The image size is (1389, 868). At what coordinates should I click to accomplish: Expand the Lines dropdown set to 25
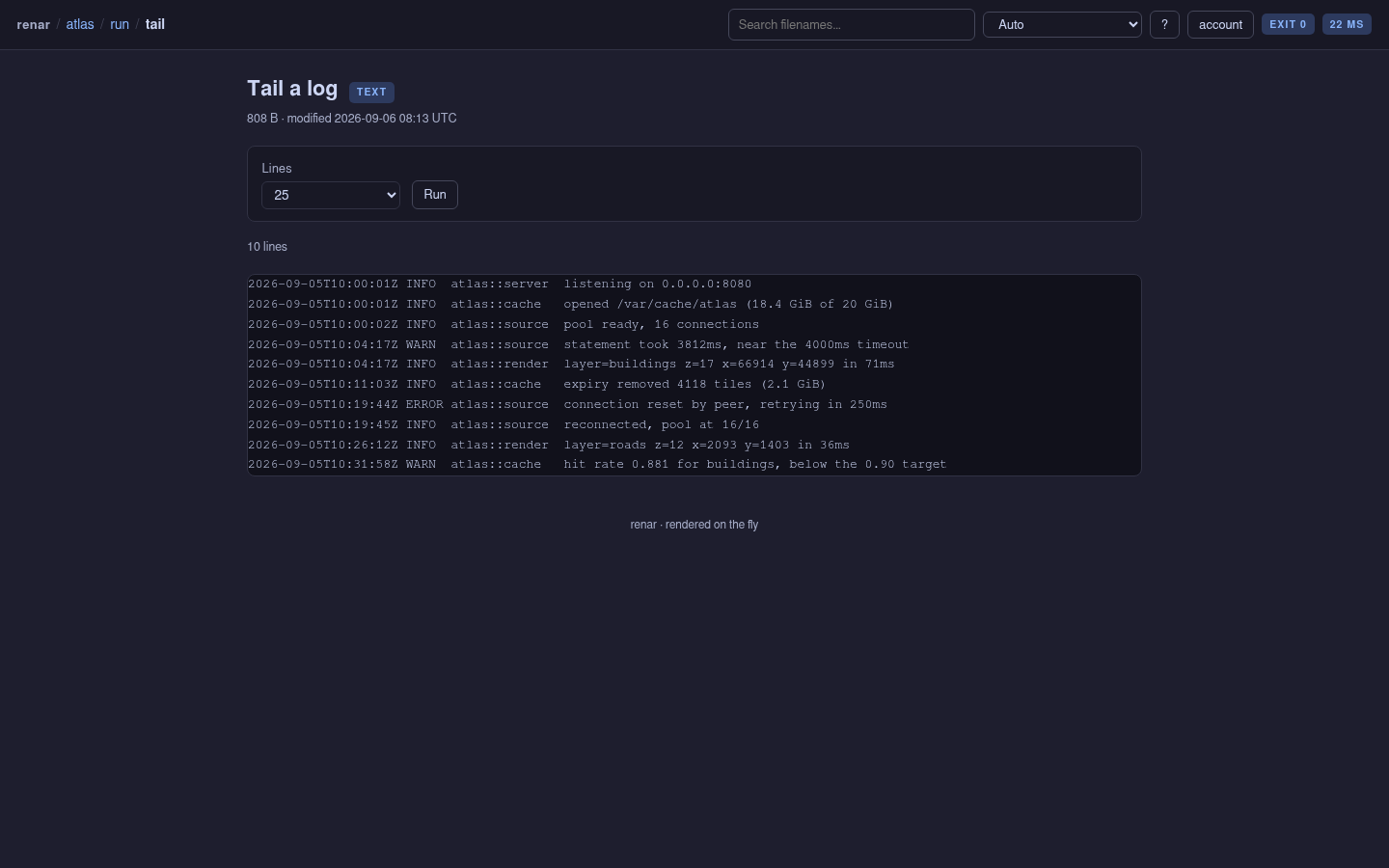tap(331, 195)
